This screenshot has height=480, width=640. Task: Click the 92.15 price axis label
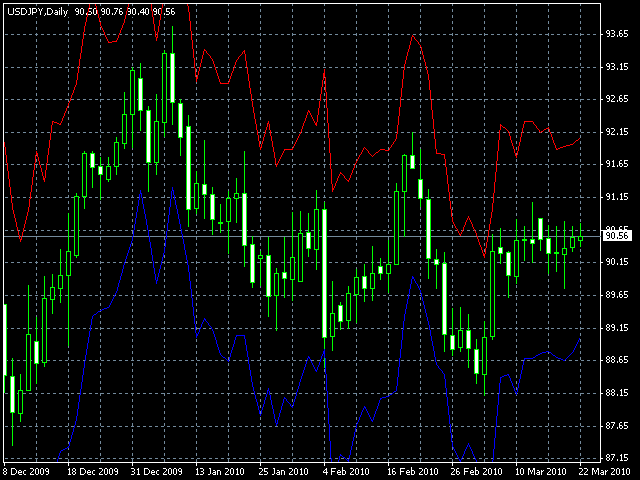pos(617,132)
